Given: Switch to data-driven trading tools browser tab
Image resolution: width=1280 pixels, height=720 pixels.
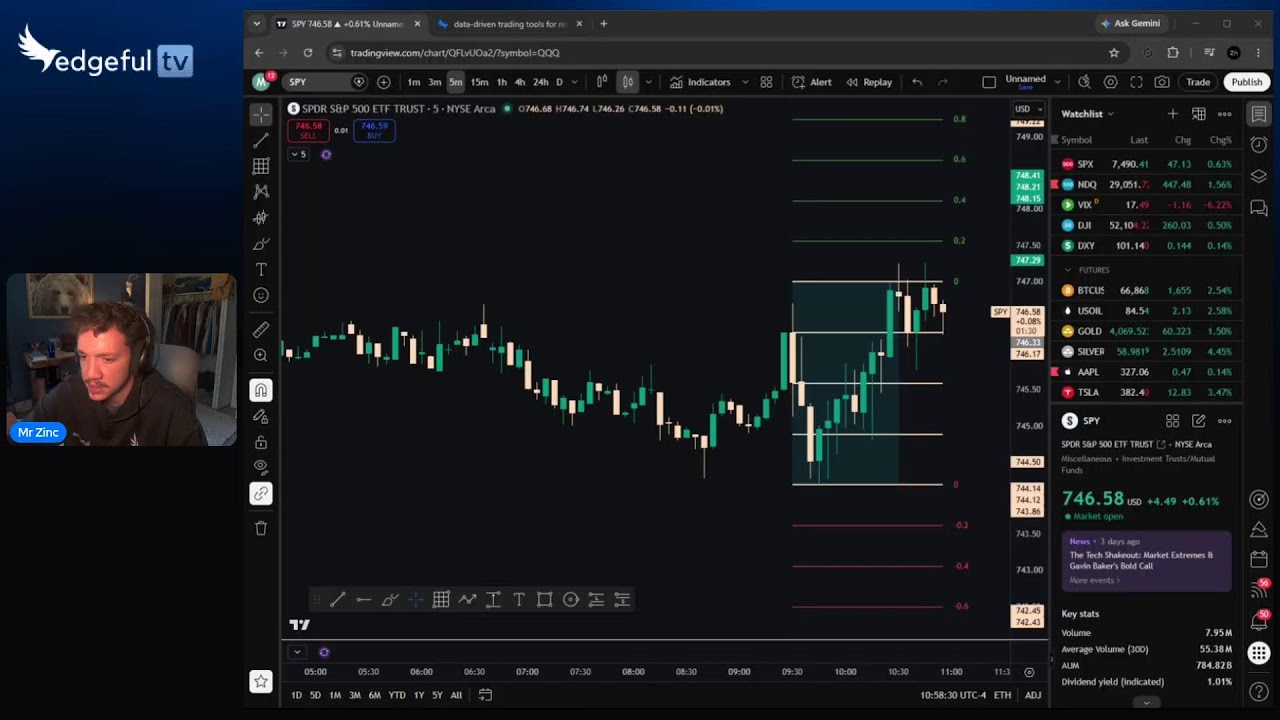Looking at the screenshot, I should point(510,23).
